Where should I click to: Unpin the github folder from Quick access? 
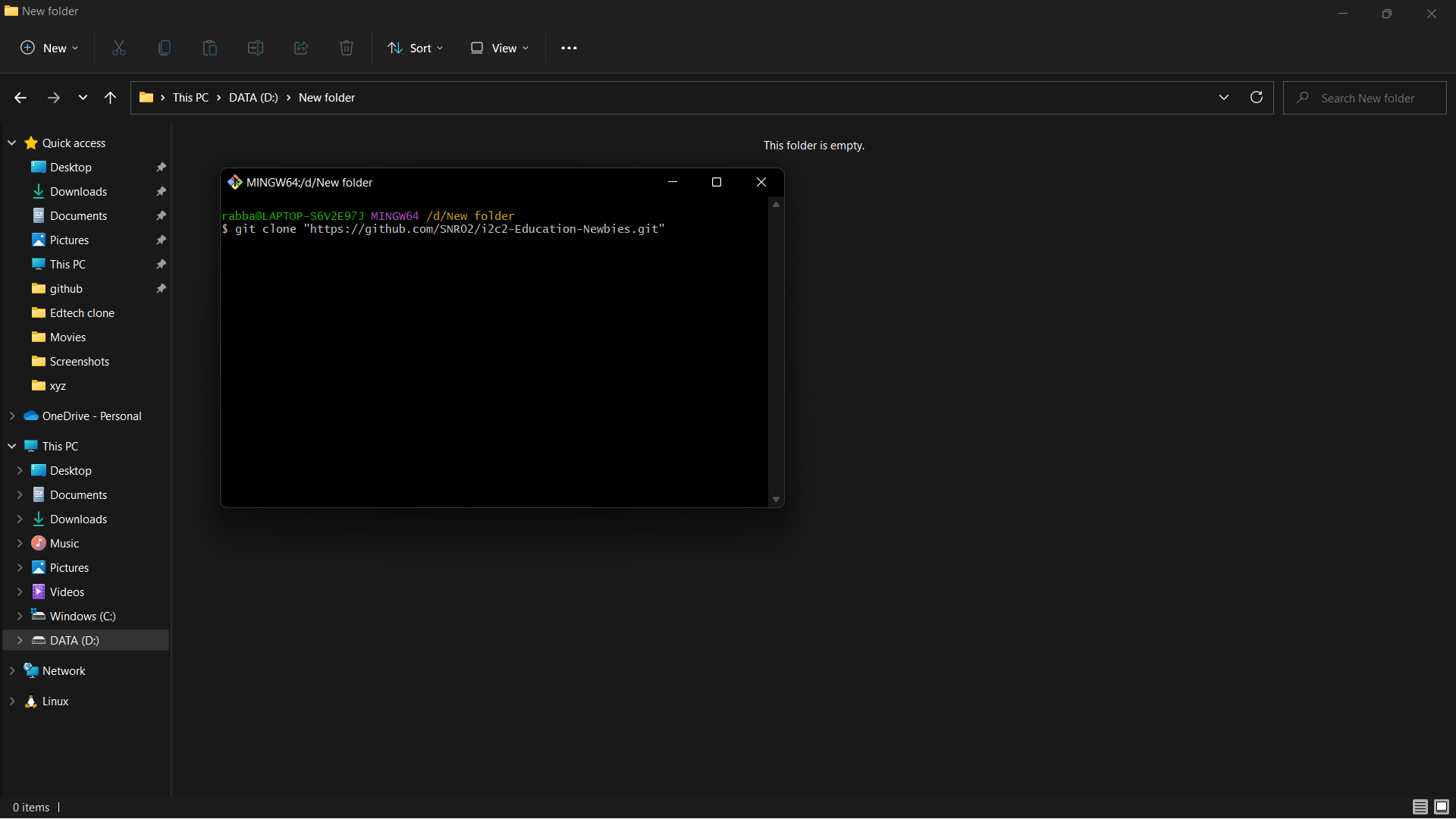(161, 288)
